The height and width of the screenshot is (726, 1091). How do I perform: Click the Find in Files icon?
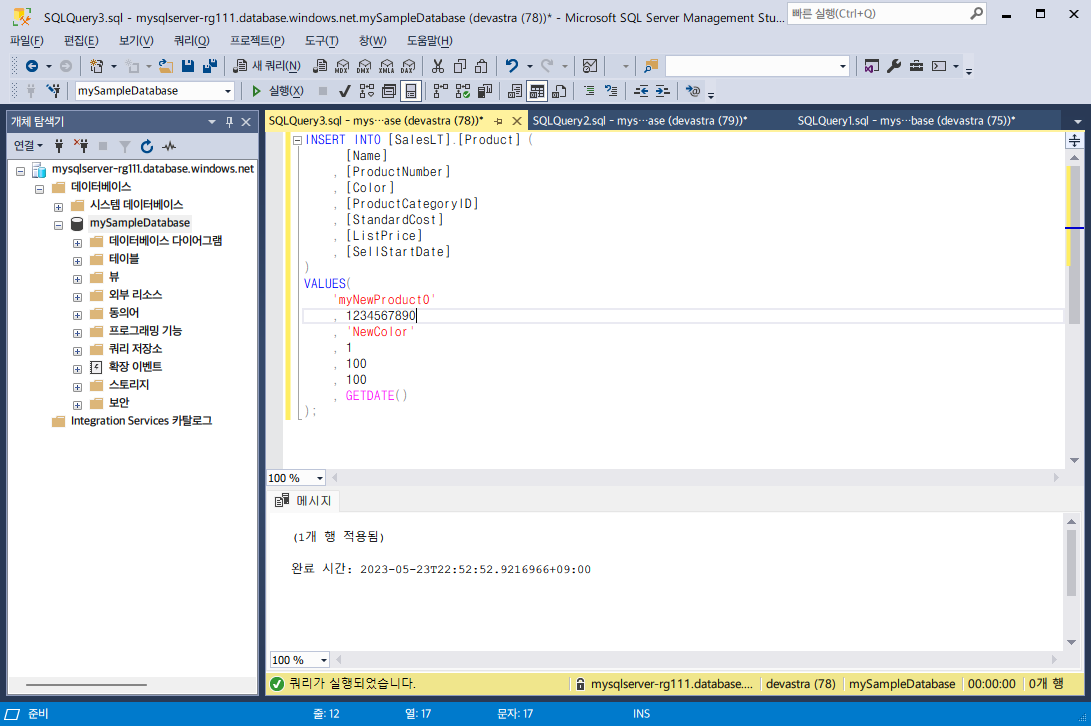tap(651, 66)
